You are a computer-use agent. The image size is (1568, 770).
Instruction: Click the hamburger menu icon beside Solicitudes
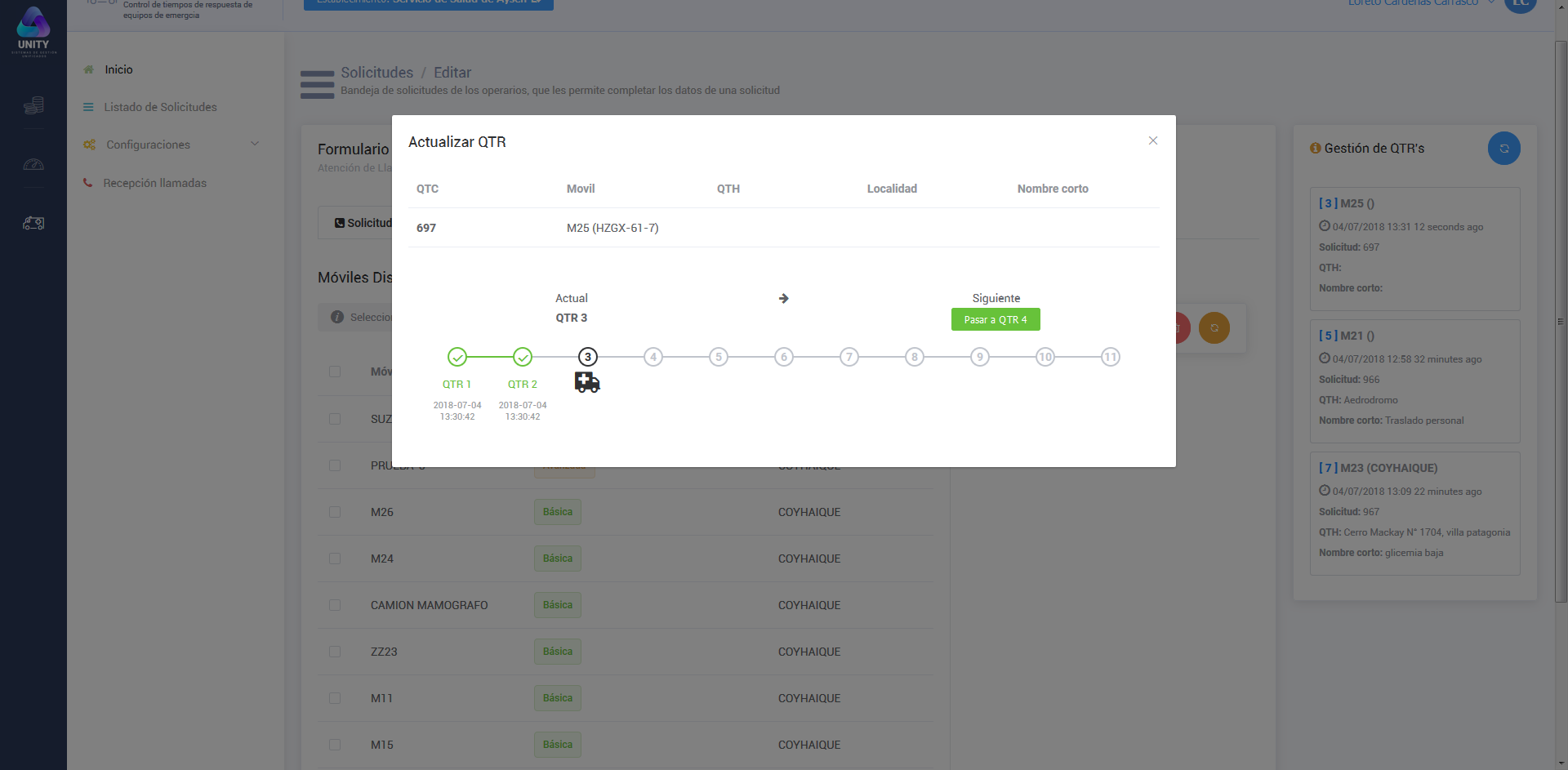pyautogui.click(x=317, y=84)
